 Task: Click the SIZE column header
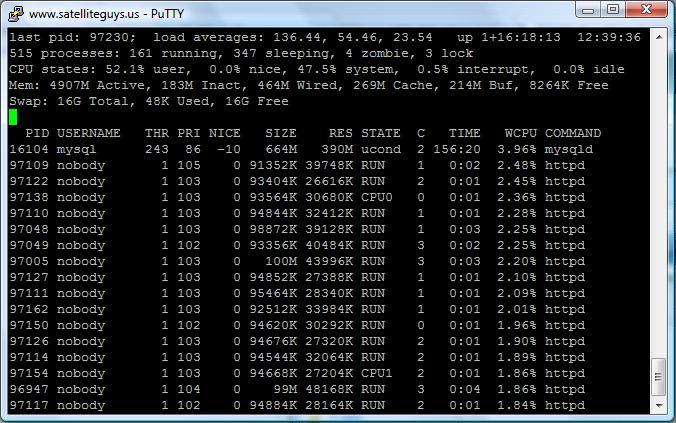pyautogui.click(x=281, y=133)
